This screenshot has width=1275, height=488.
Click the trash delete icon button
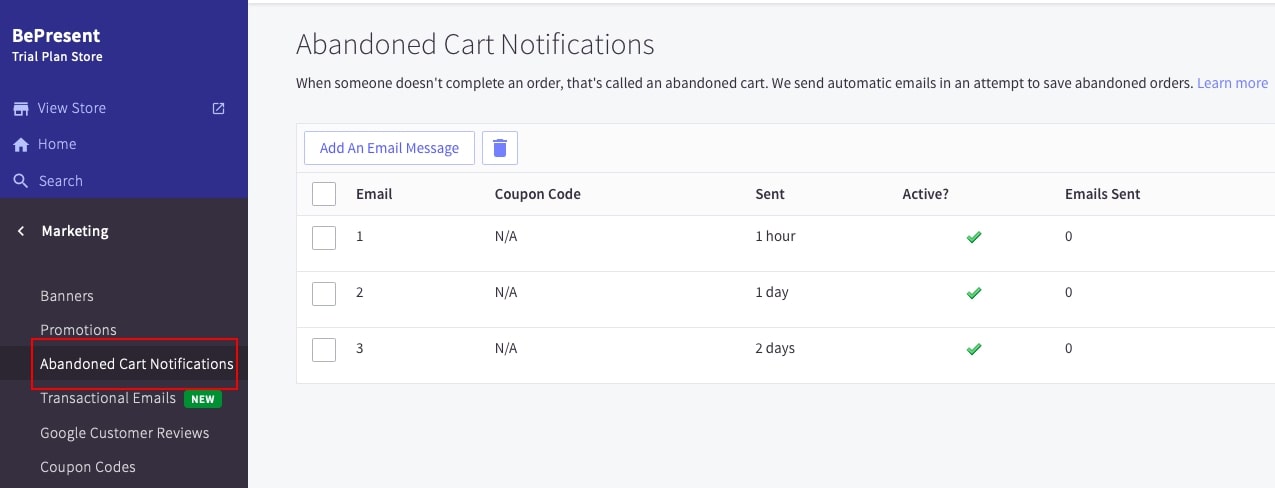(x=500, y=148)
